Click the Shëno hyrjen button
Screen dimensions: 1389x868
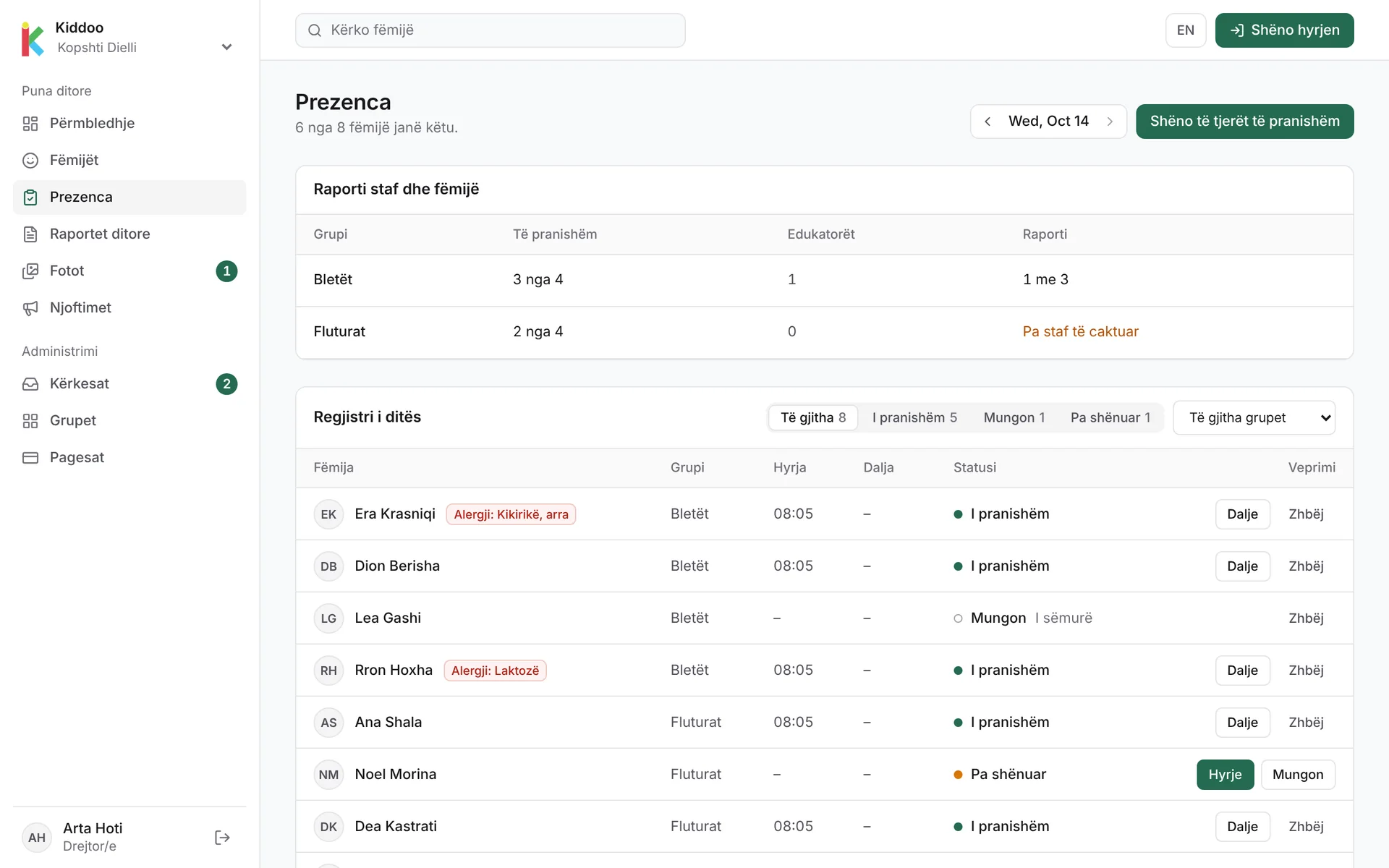pyautogui.click(x=1284, y=30)
